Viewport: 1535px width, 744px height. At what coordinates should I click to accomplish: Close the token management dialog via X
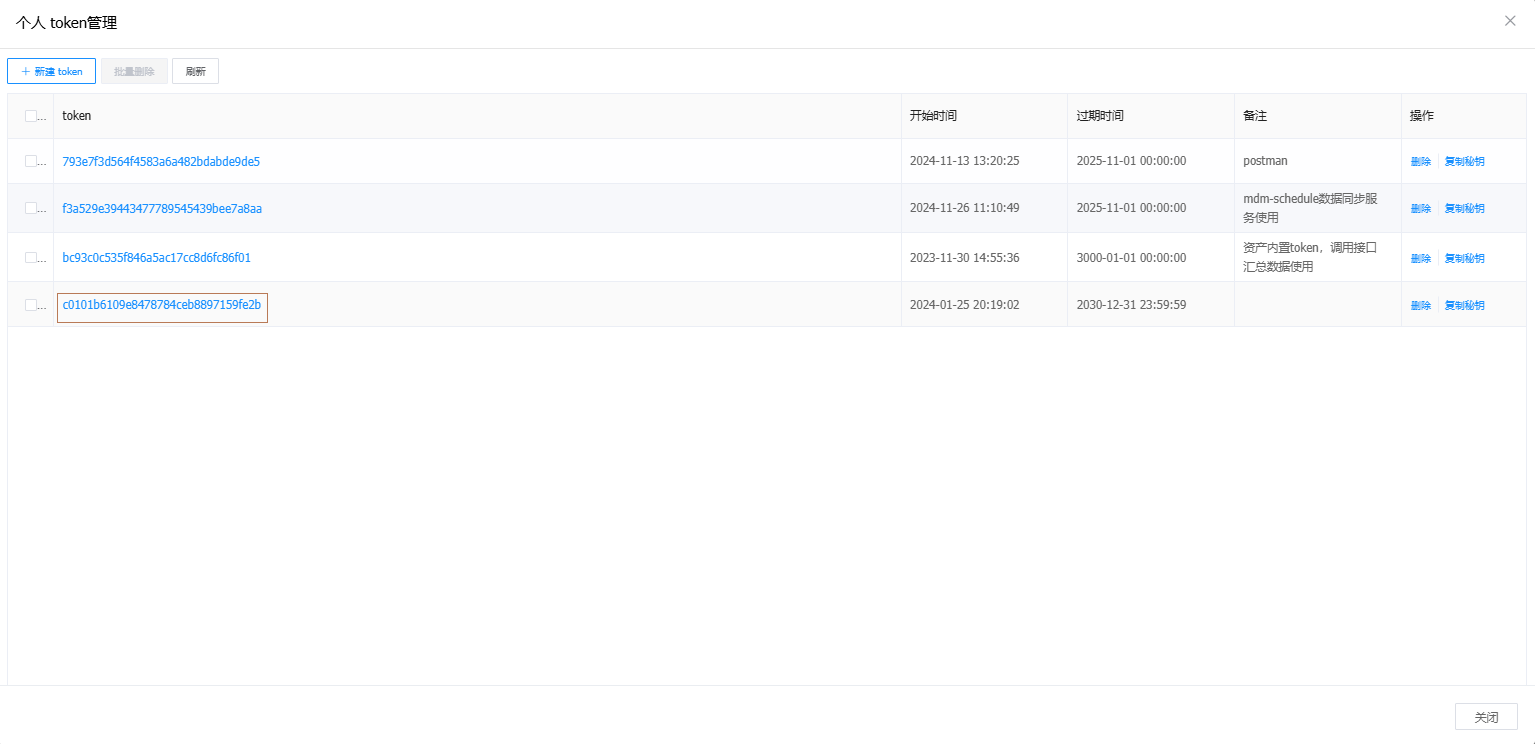(x=1510, y=21)
